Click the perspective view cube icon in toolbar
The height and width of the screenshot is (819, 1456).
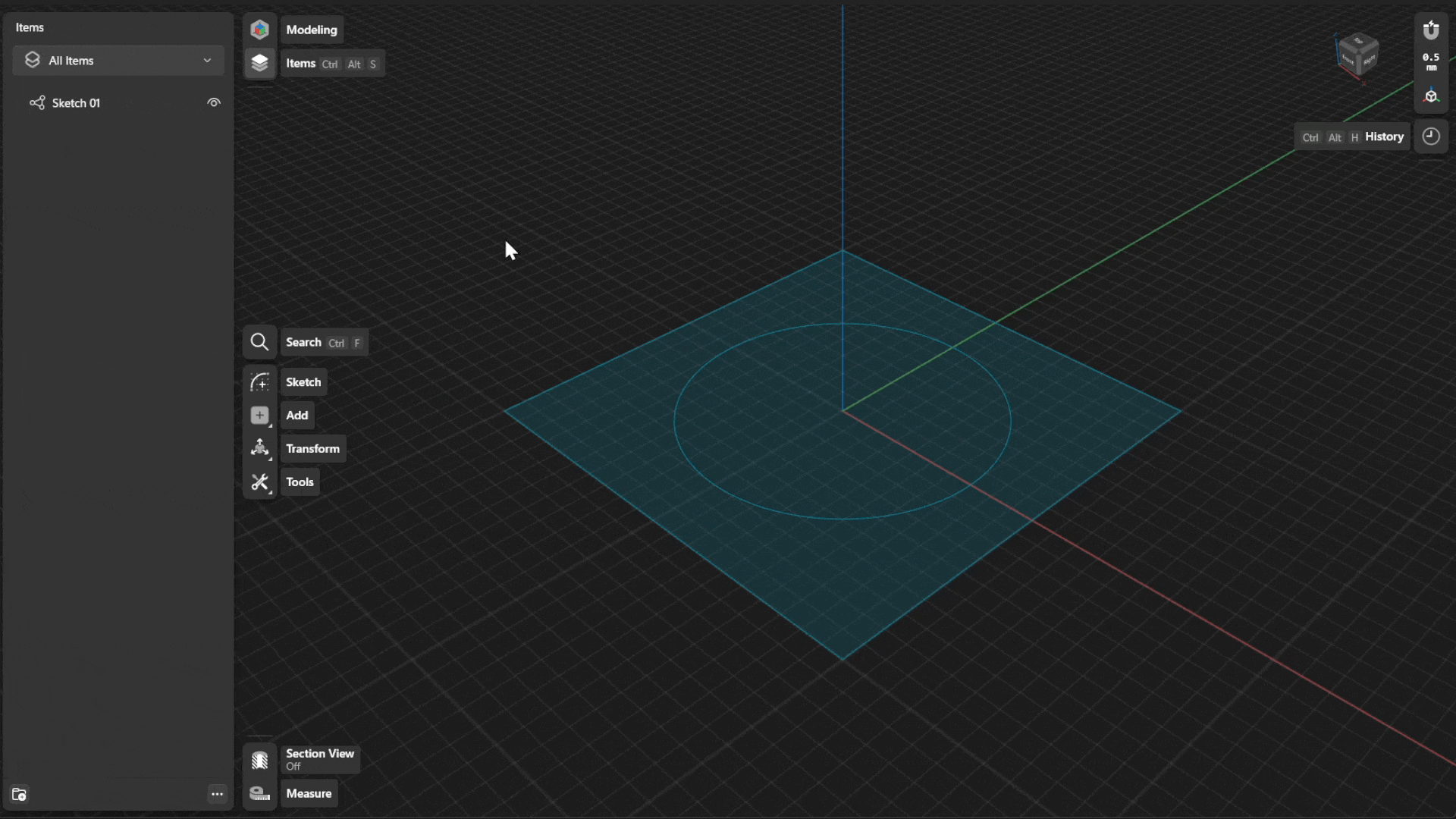point(1431,96)
